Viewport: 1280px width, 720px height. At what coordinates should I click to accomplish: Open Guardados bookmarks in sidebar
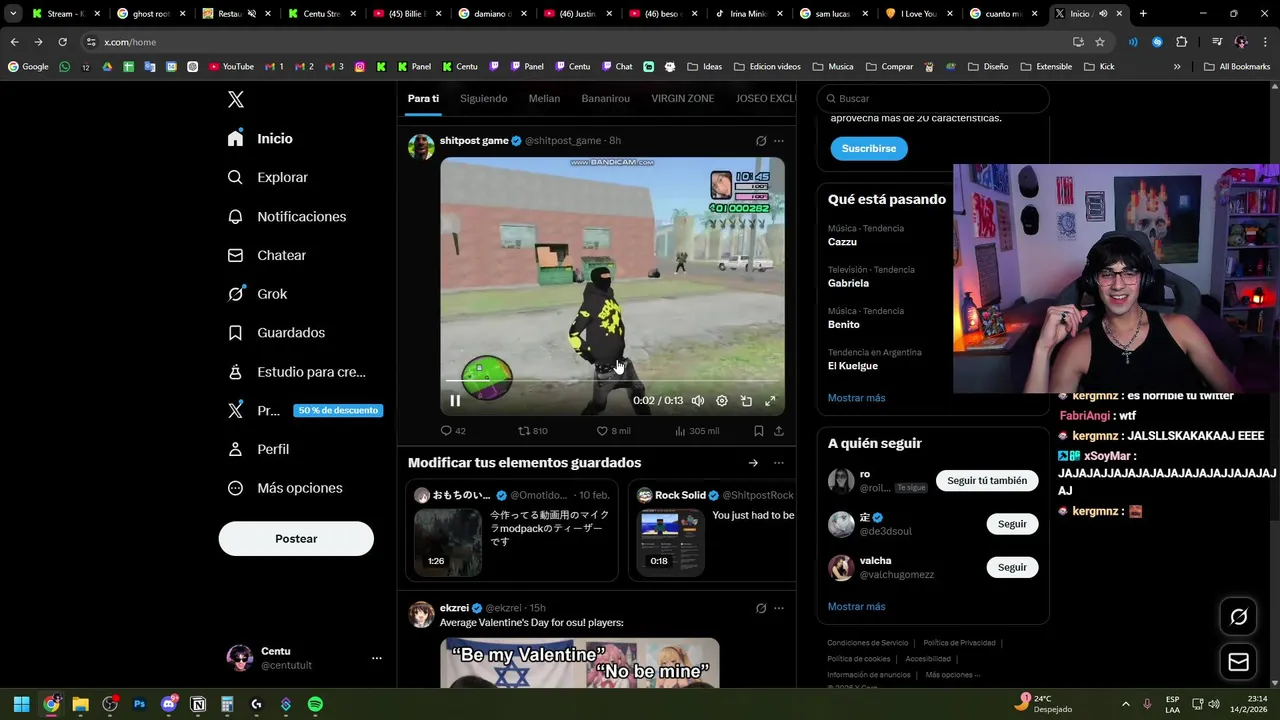tap(276, 332)
